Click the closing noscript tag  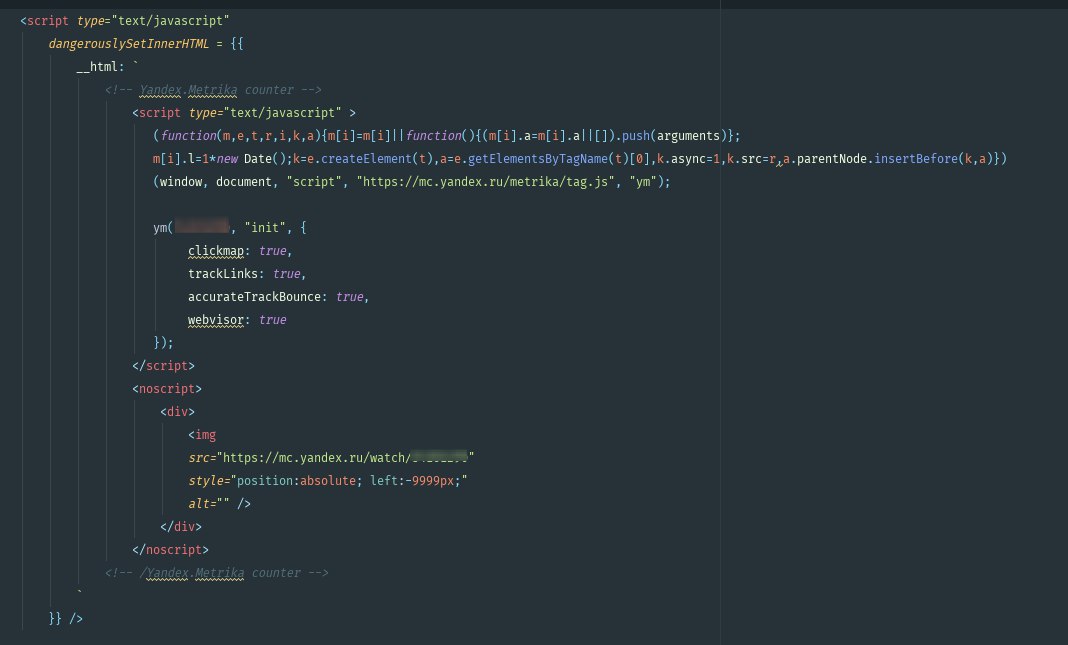pos(170,550)
